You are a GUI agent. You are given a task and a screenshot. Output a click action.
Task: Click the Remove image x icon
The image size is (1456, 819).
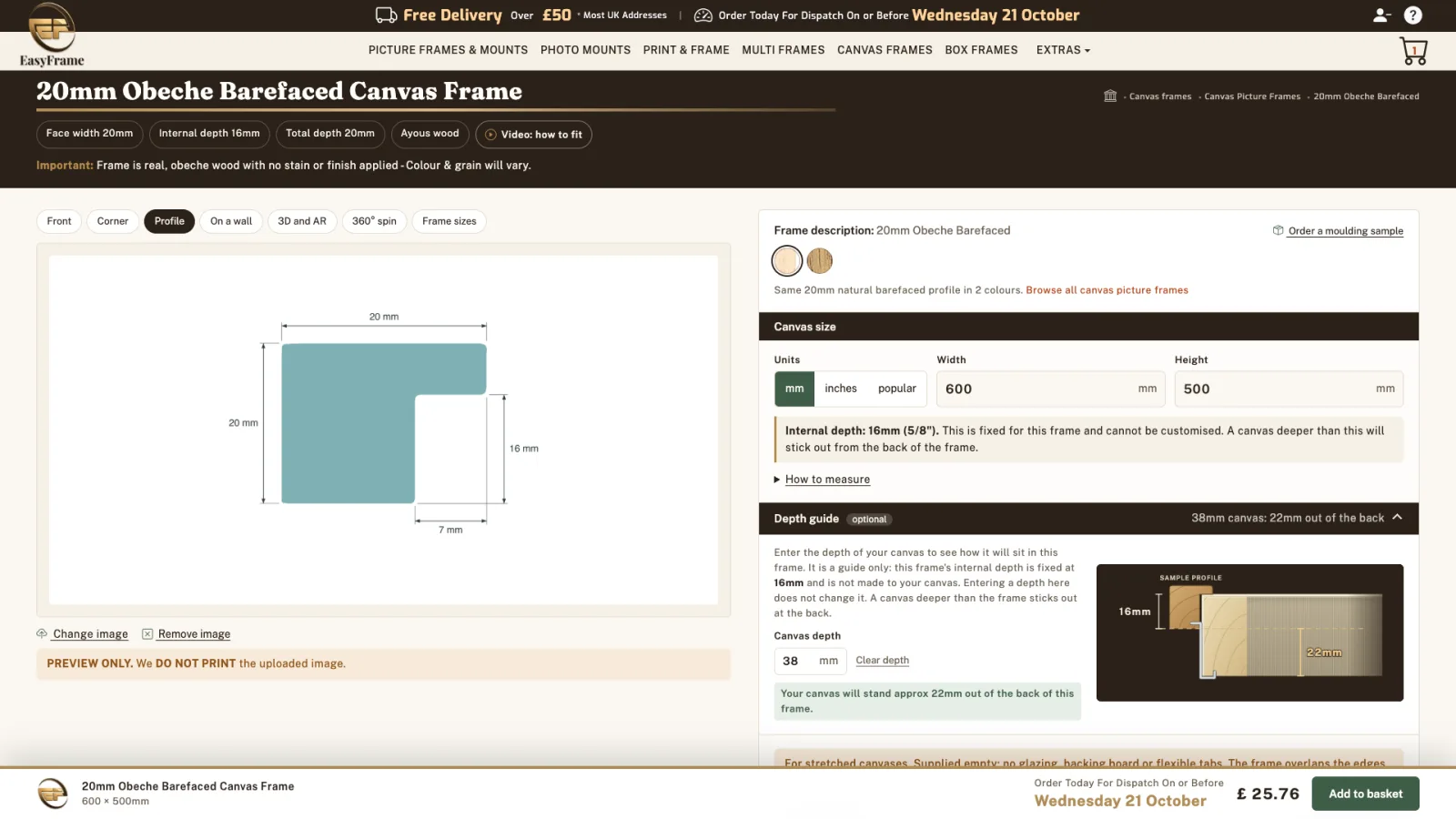tap(147, 633)
